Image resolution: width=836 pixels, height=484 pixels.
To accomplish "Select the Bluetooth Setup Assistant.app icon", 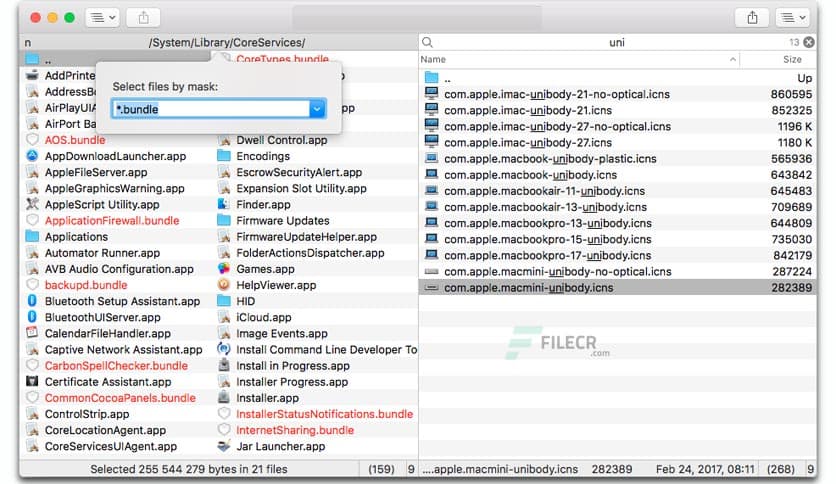I will 33,301.
